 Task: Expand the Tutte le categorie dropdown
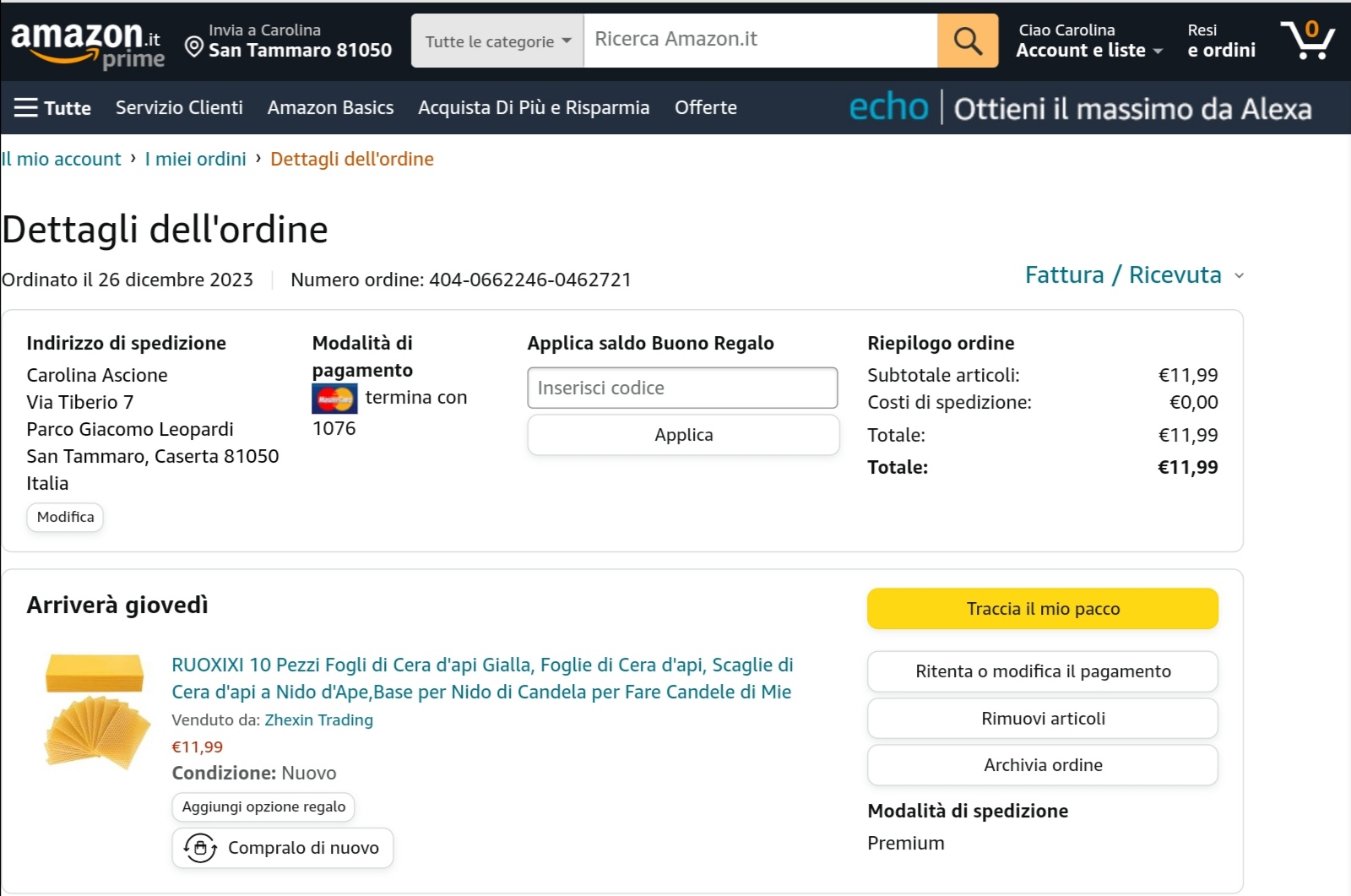coord(497,41)
